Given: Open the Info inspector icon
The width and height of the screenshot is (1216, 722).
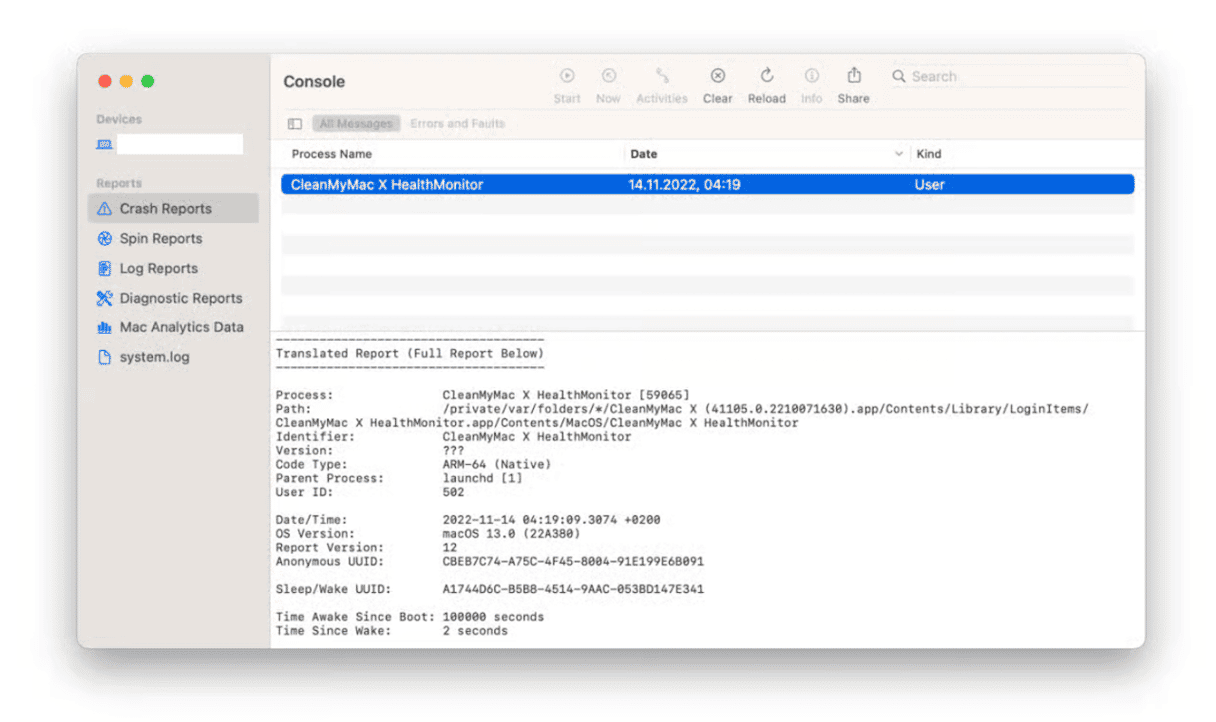Looking at the screenshot, I should click(812, 76).
